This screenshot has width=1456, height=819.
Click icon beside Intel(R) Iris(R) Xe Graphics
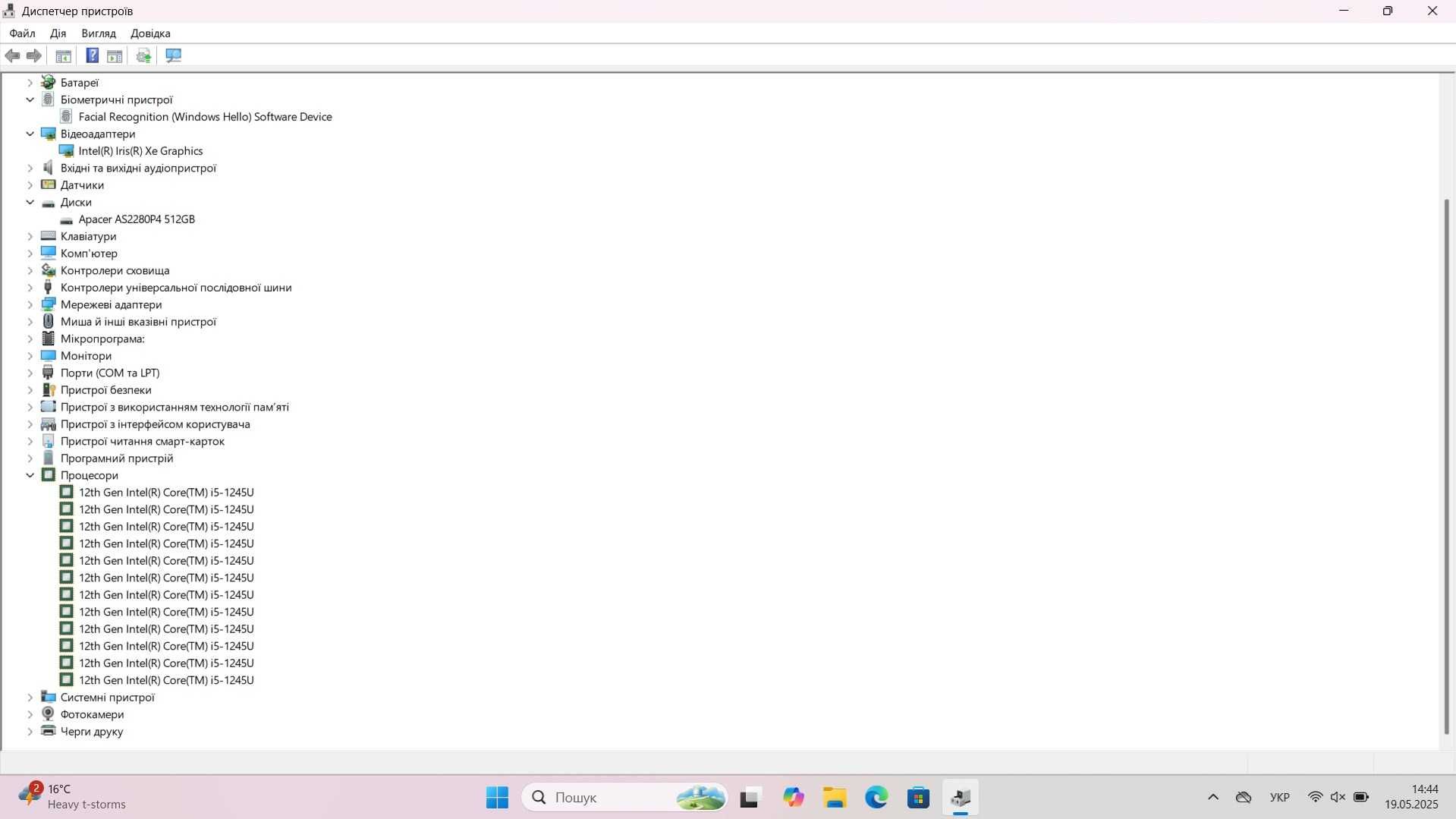(67, 151)
